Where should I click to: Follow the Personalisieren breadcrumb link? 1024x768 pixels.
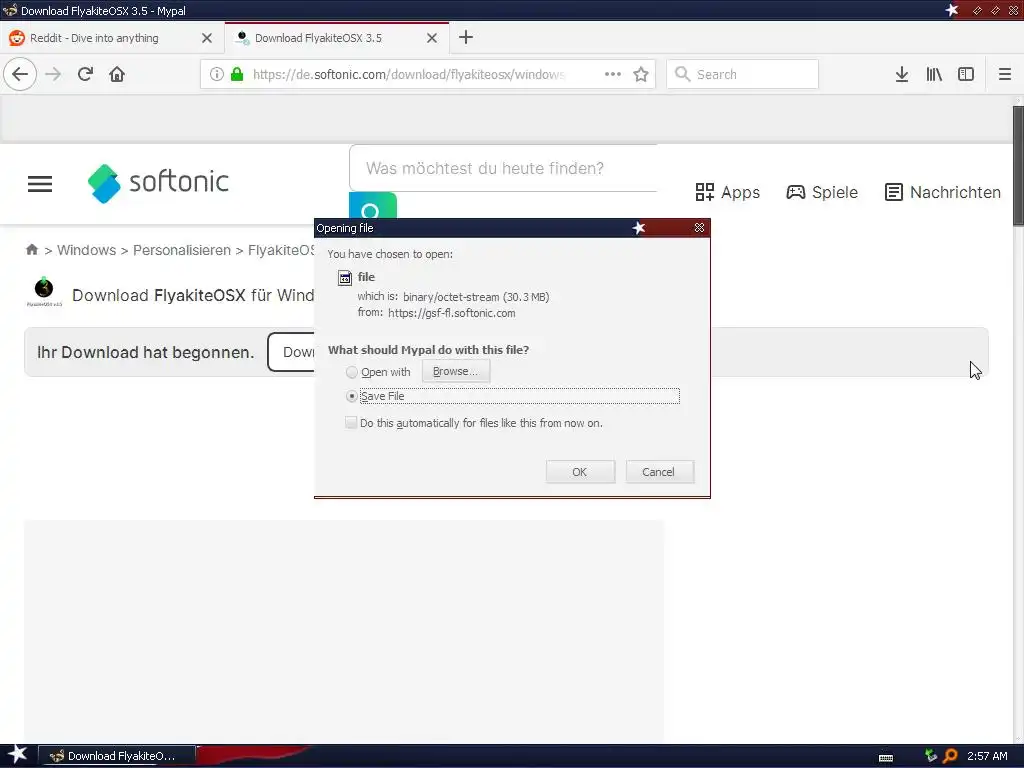[182, 250]
